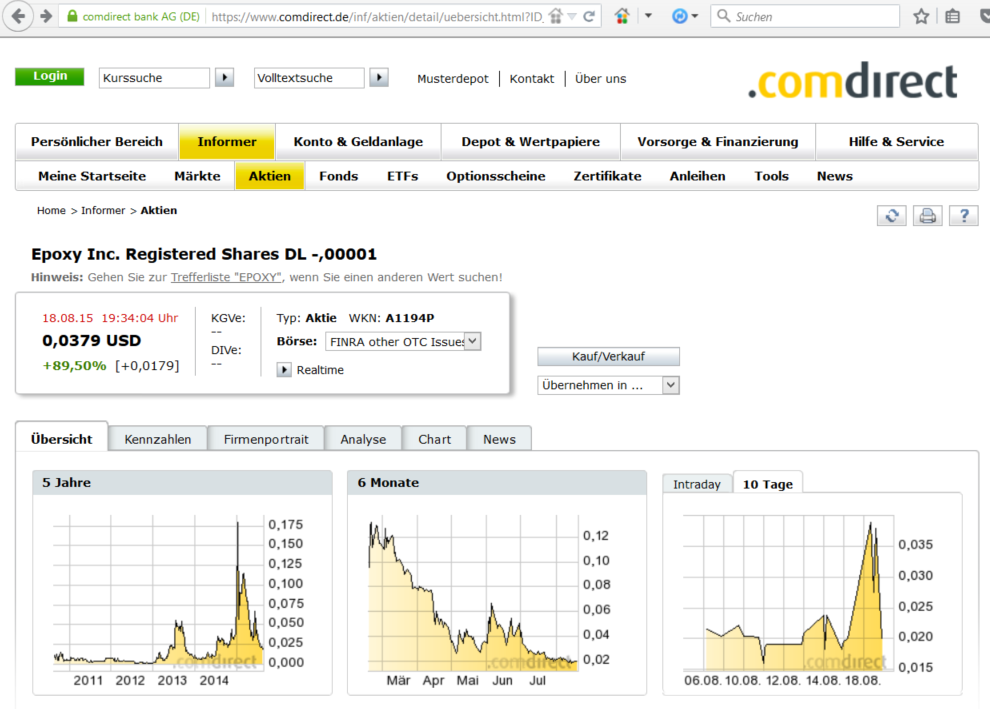Select Zertifikate in the sub-navigation

point(607,176)
